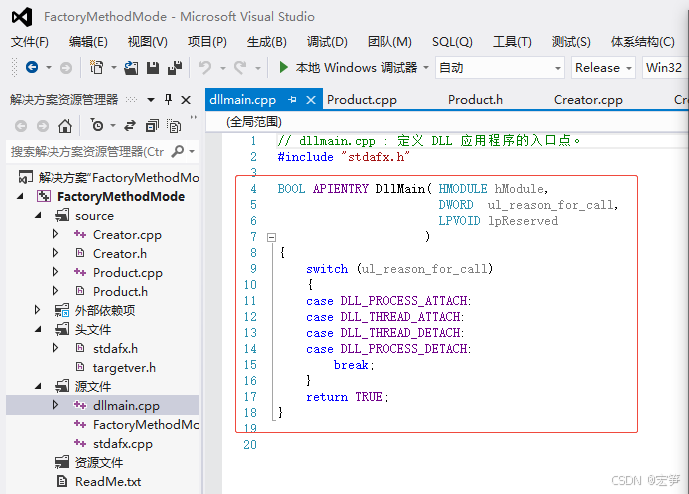The image size is (689, 494).
Task: Close the dllmain.cpp tab
Action: [311, 100]
